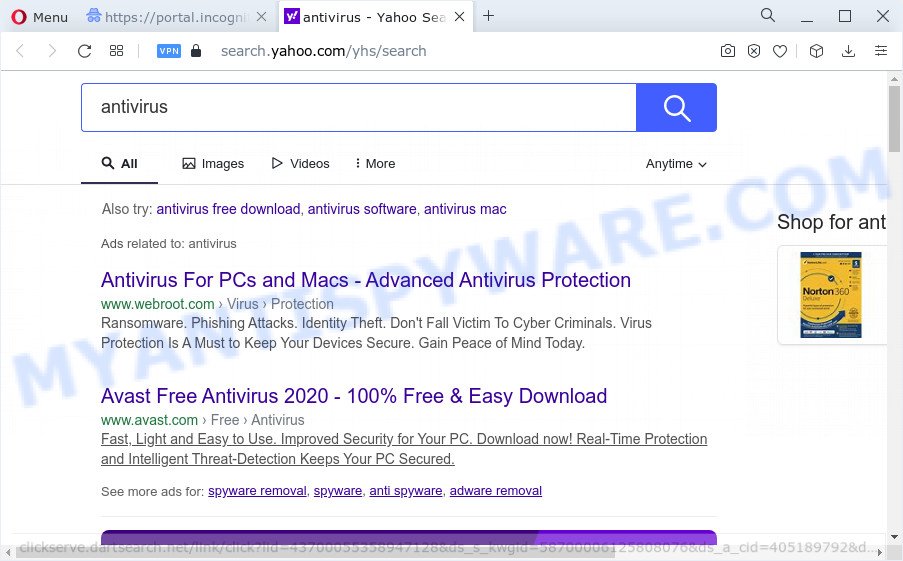Viewport: 903px width, 561px height.
Task: Open the Opera Menu button
Action: (39, 17)
